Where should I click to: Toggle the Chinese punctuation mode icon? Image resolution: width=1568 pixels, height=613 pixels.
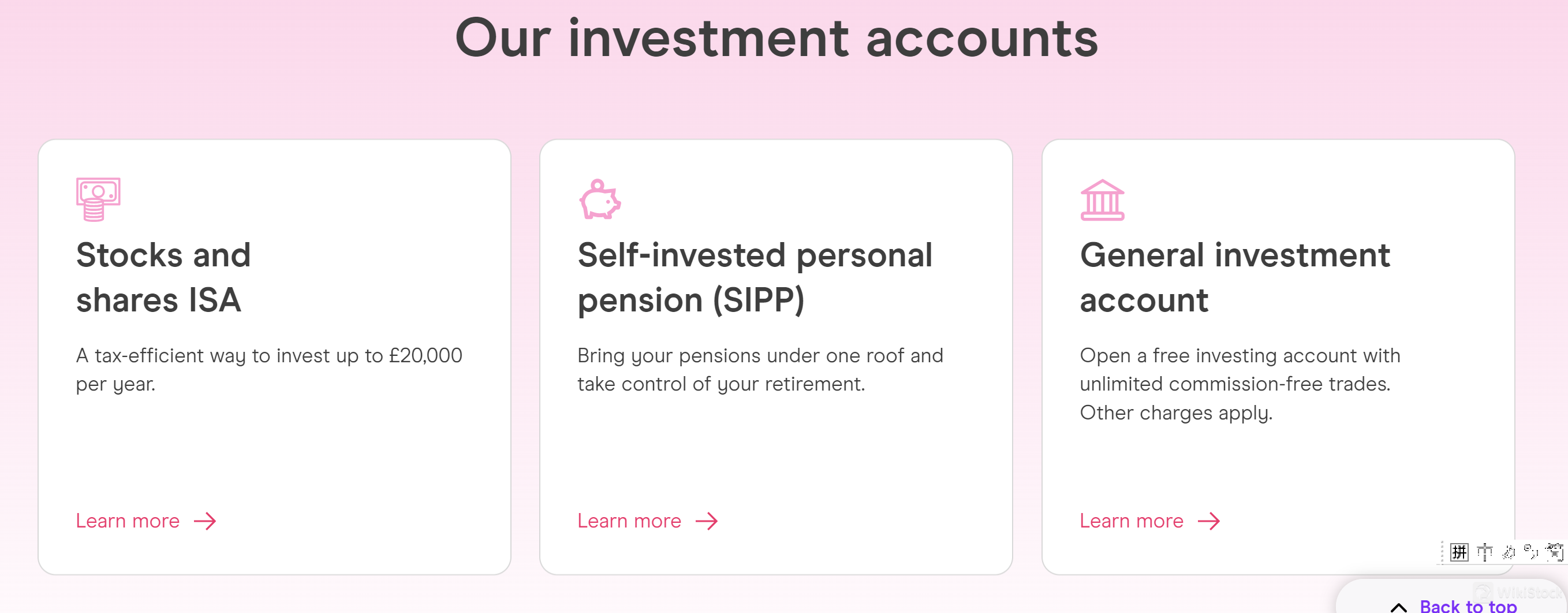click(1531, 552)
